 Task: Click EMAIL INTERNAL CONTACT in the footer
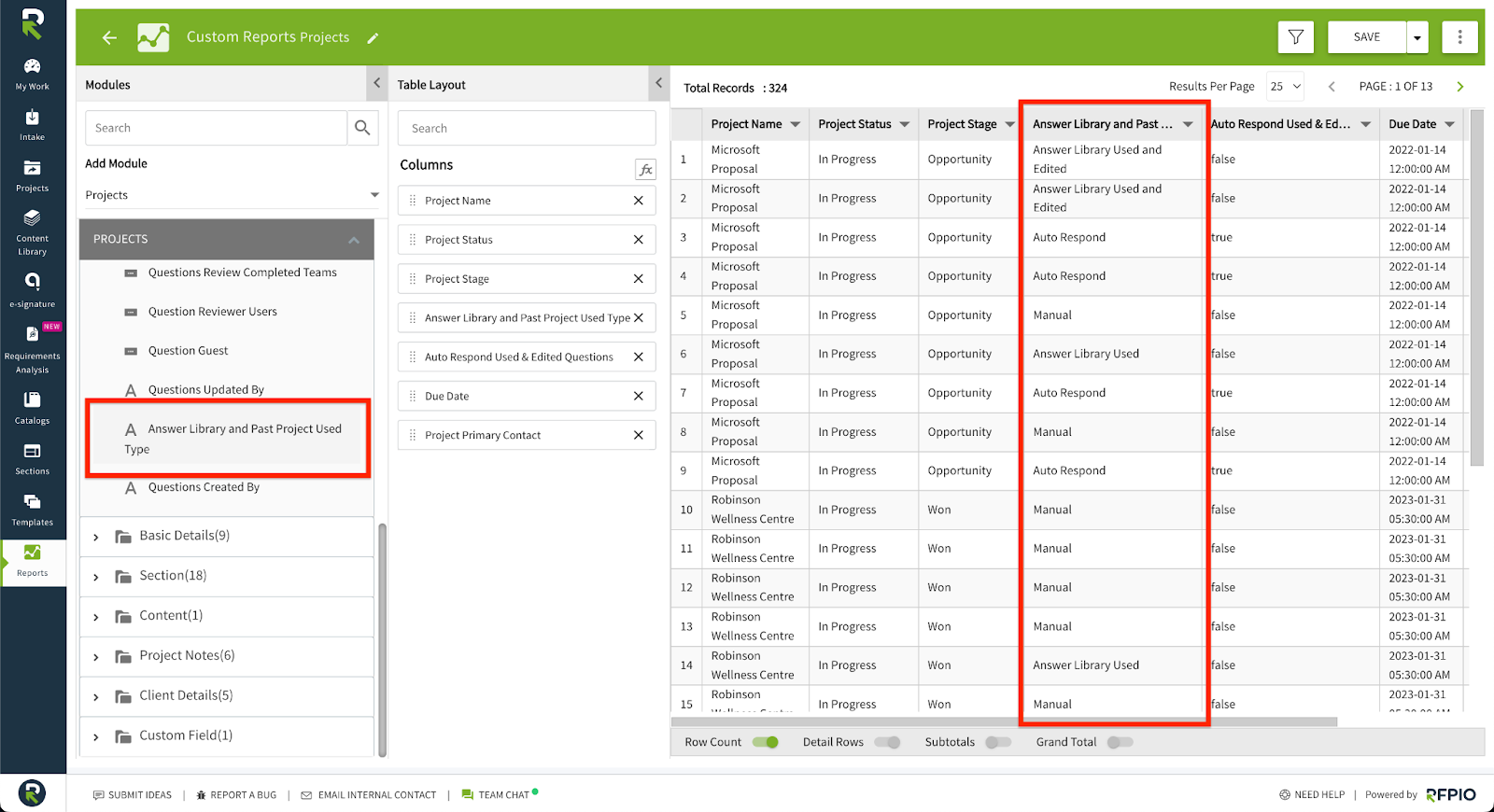click(369, 795)
